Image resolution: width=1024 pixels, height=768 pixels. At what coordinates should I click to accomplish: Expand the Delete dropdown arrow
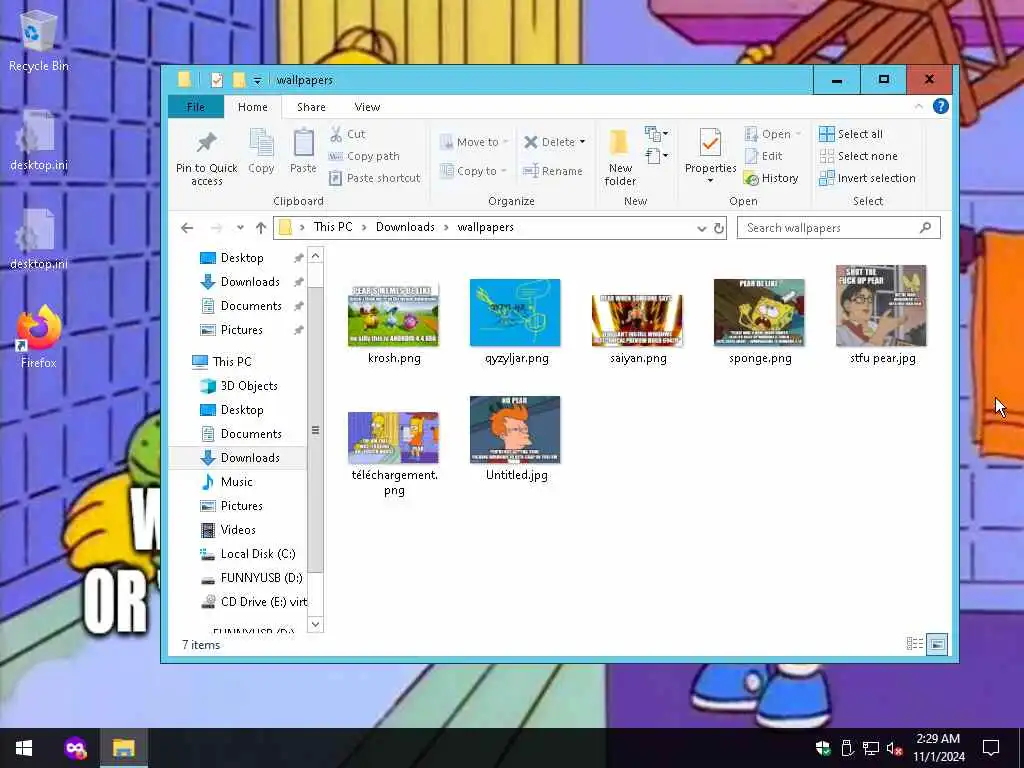(582, 142)
